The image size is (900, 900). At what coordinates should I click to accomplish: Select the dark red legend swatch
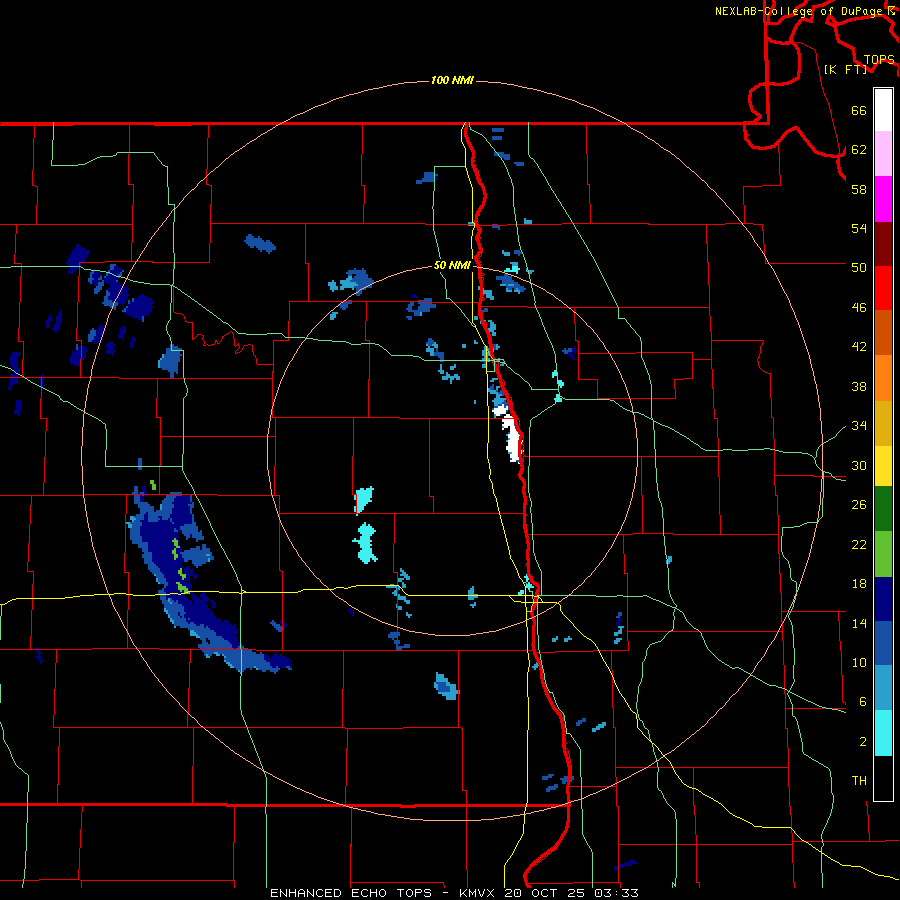point(883,244)
